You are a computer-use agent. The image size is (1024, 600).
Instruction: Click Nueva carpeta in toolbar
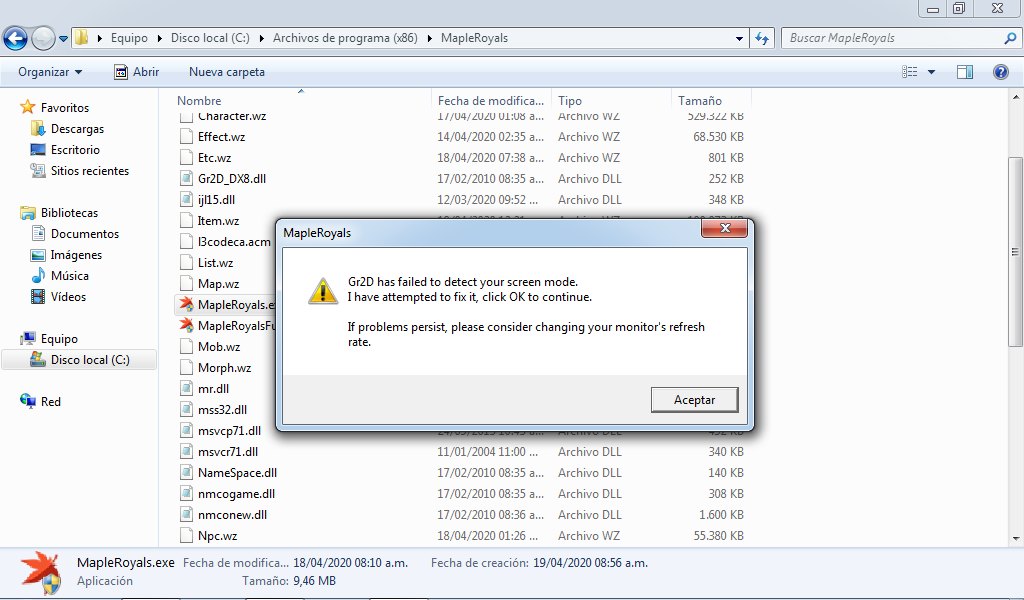(x=227, y=72)
